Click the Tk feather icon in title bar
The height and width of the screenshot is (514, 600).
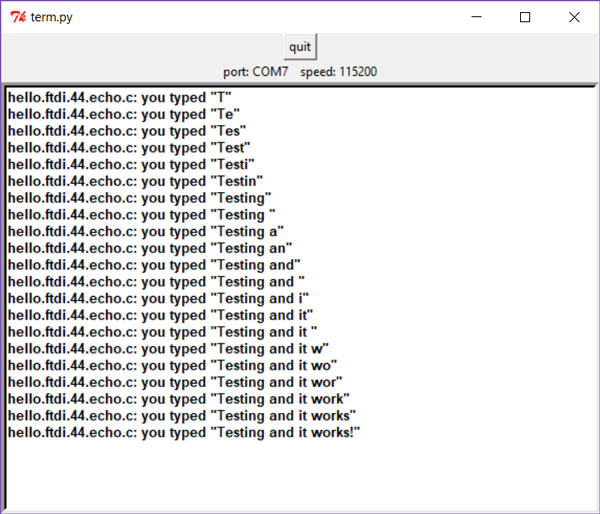coord(18,17)
